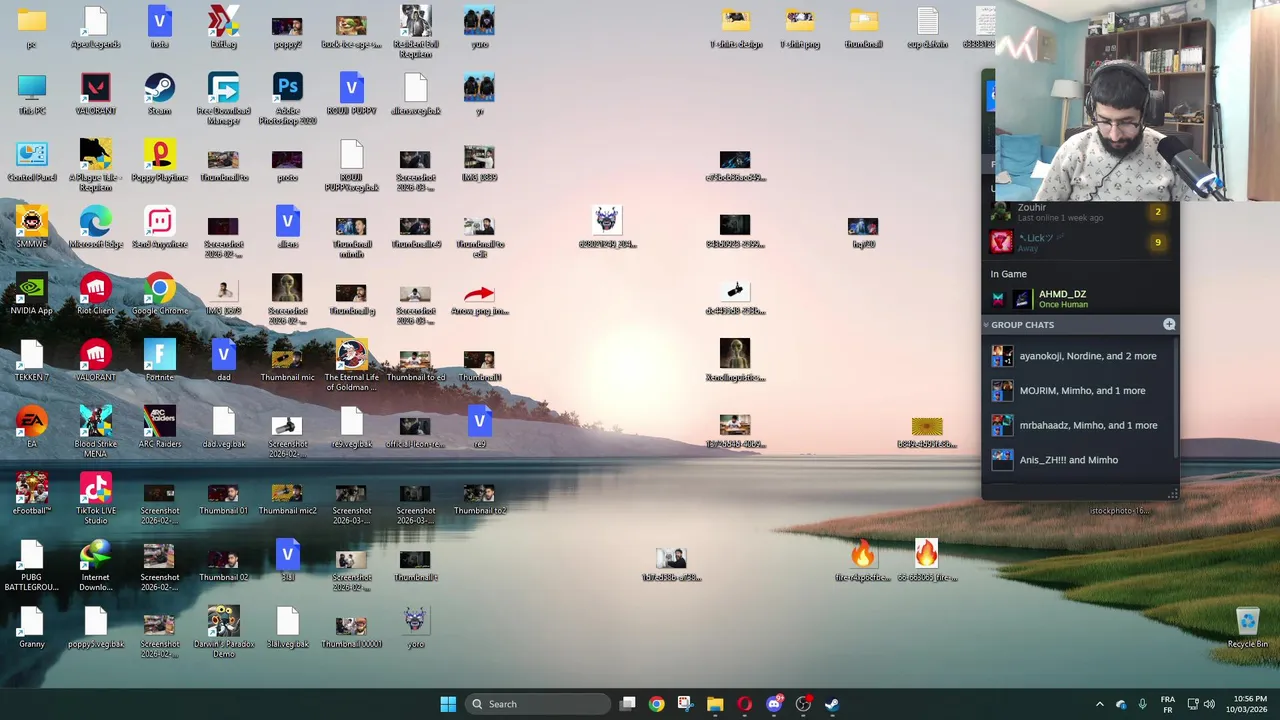This screenshot has height=720, width=1280.
Task: Open mrbahaadz, Mimho group chat
Action: (1078, 425)
